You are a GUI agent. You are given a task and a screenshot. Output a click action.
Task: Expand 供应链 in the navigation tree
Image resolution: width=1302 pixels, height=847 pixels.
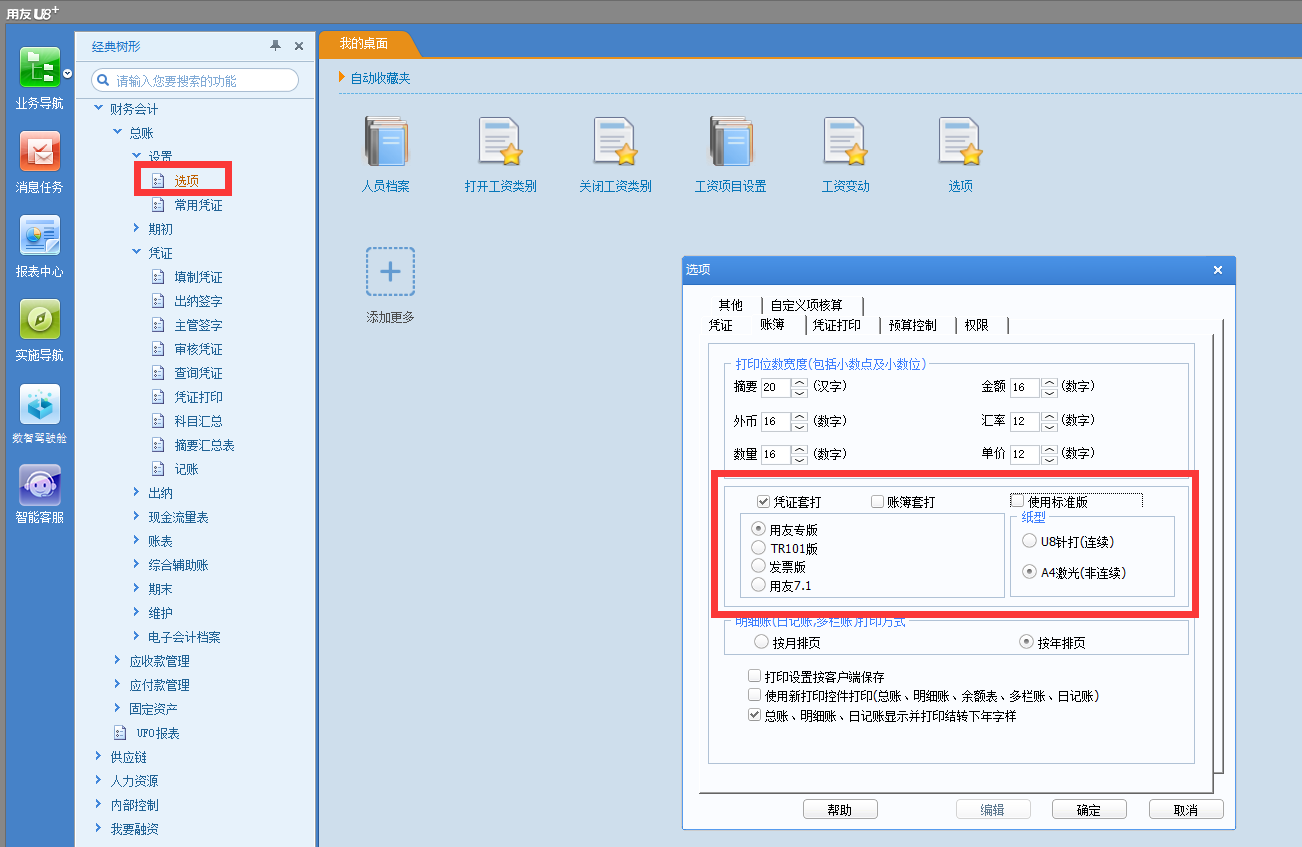[98, 757]
